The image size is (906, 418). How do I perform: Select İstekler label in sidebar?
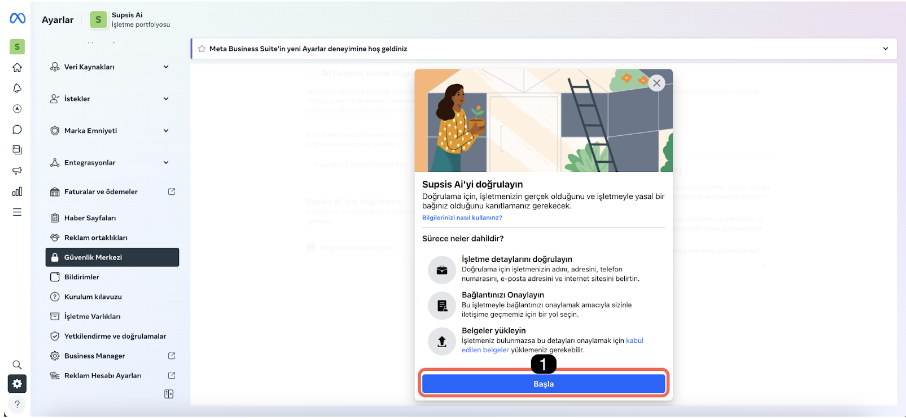[x=77, y=99]
